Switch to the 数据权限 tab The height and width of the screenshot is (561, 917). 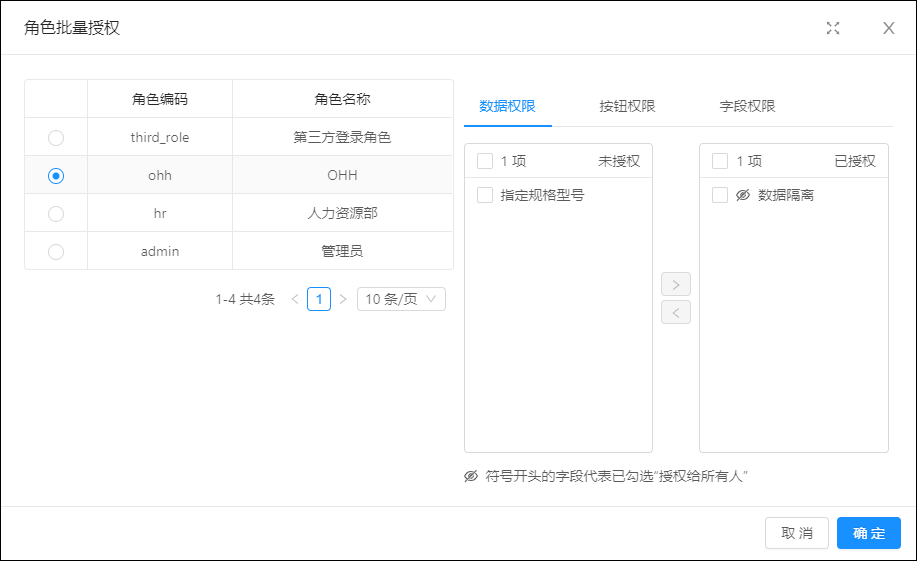(507, 106)
